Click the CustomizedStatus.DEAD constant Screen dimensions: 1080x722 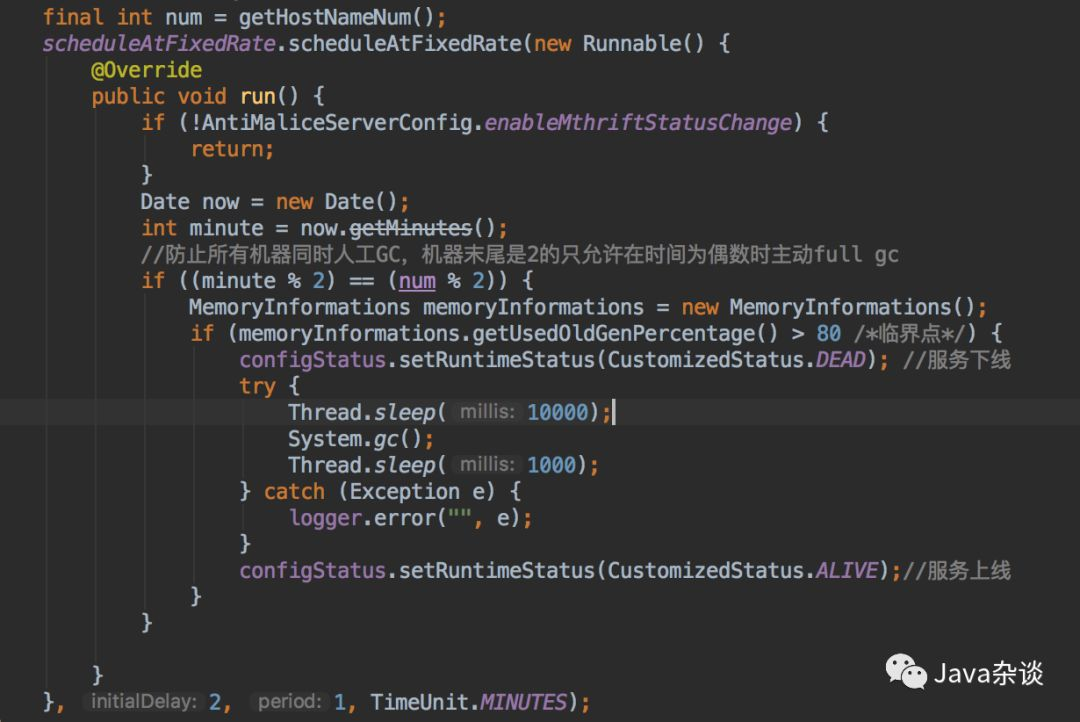click(x=736, y=360)
